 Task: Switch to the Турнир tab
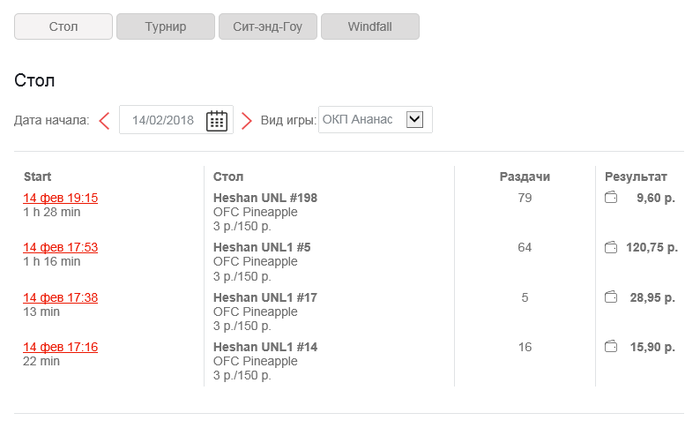165,26
